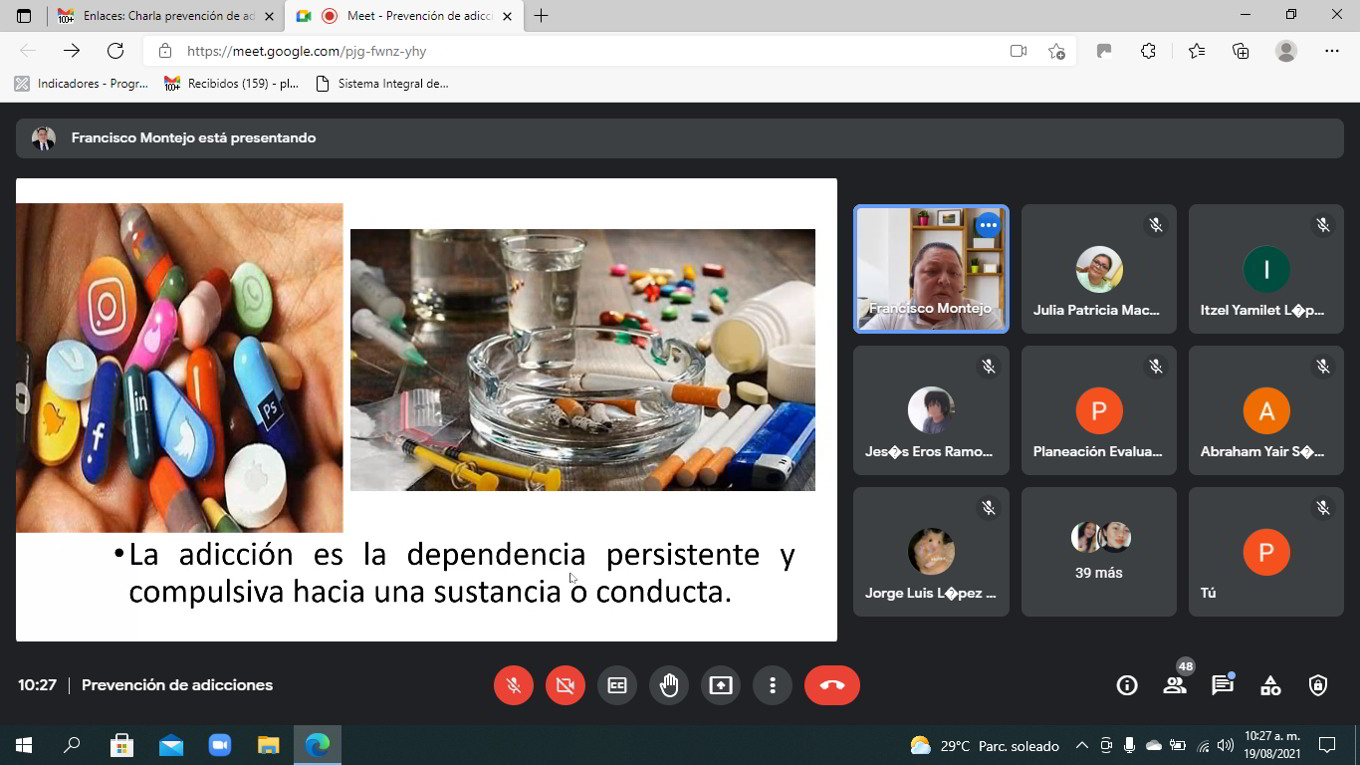Open host controls shield lock icon

click(x=1318, y=685)
